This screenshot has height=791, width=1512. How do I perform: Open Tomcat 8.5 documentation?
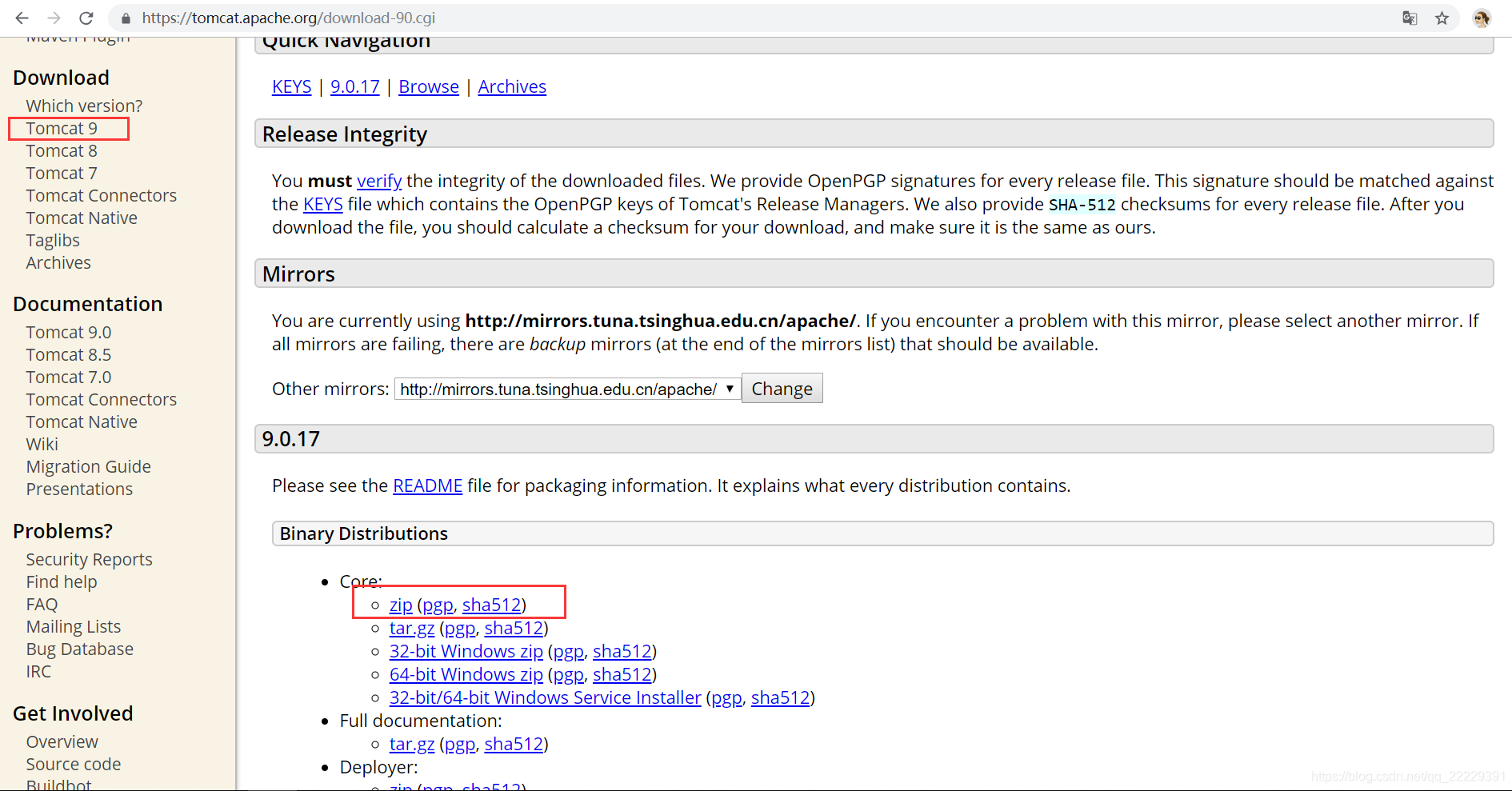[69, 354]
